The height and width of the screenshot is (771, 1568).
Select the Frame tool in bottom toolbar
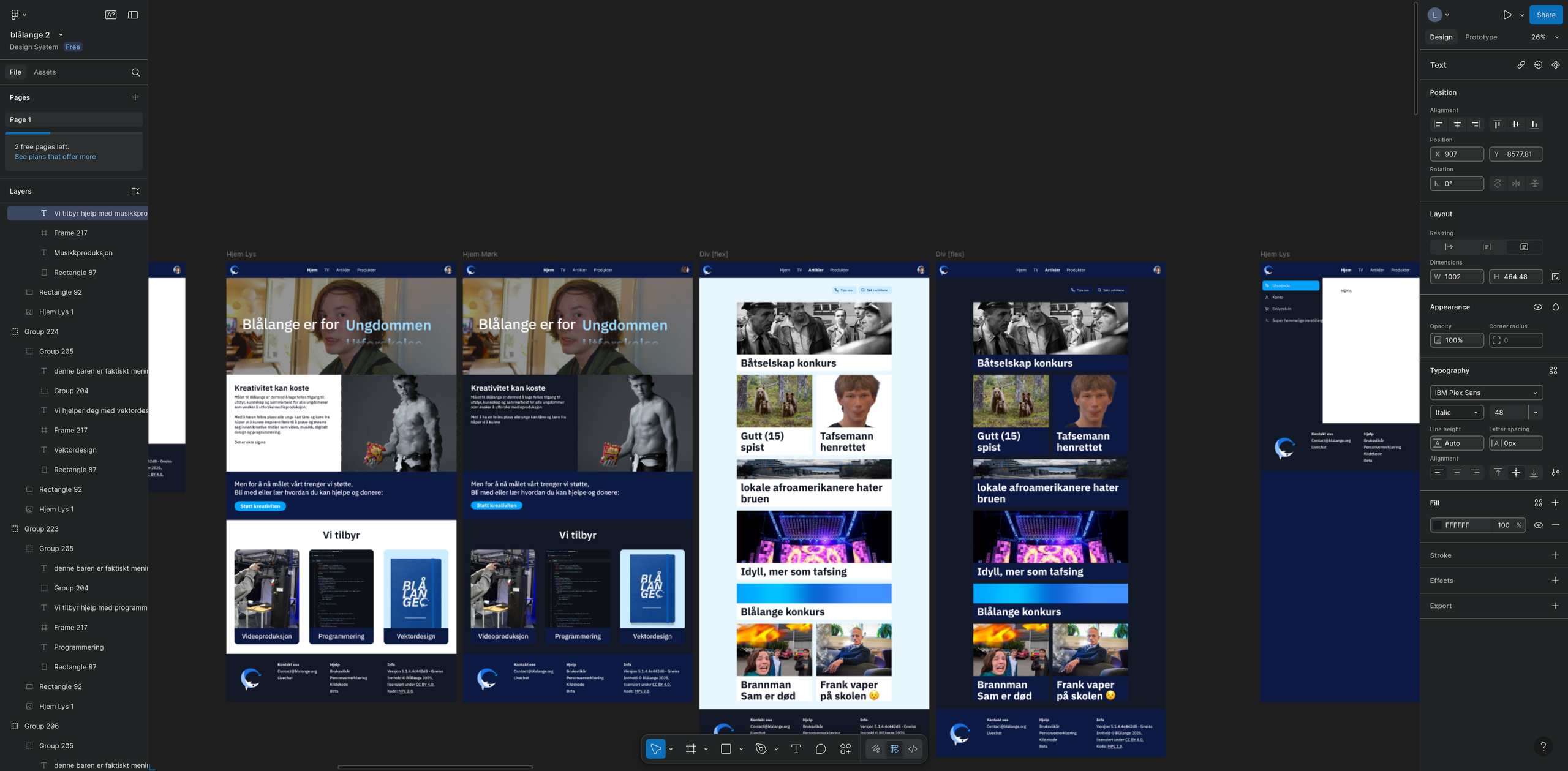coord(691,749)
